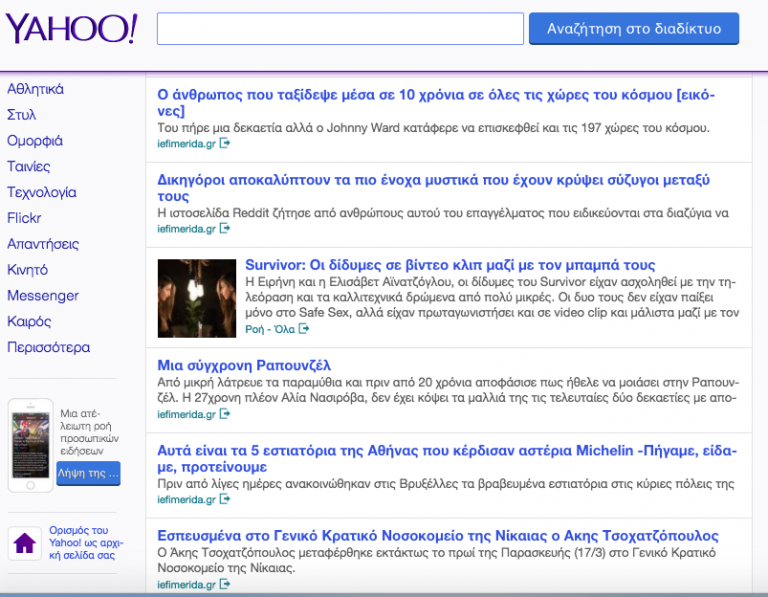768x597 pixels.
Task: Click the Yahoo! logo
Action: (71, 28)
